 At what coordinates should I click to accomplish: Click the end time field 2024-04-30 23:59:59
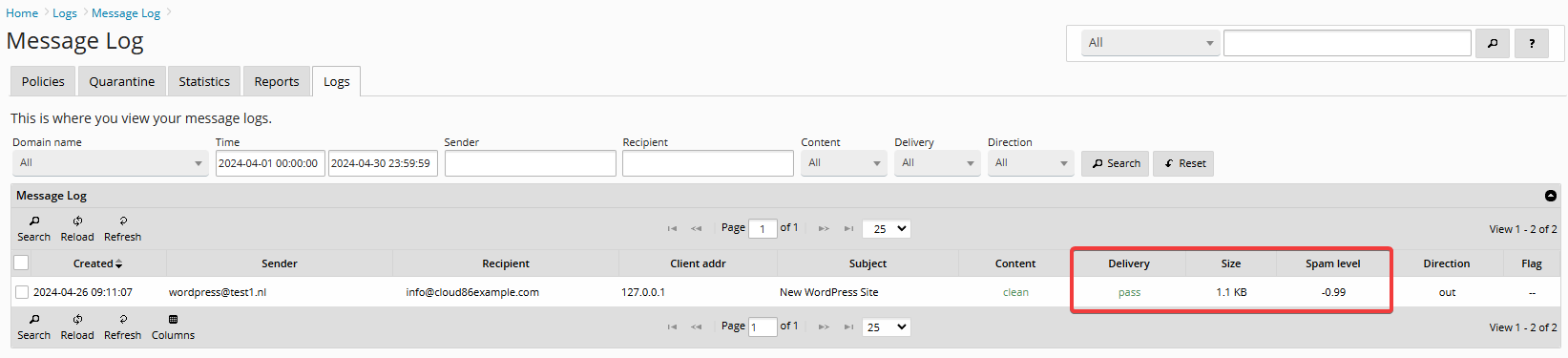point(383,163)
